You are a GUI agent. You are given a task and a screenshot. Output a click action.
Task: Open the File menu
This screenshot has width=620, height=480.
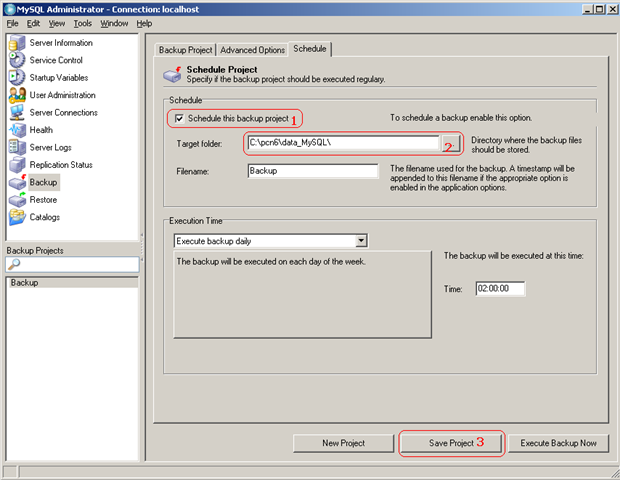tap(12, 24)
